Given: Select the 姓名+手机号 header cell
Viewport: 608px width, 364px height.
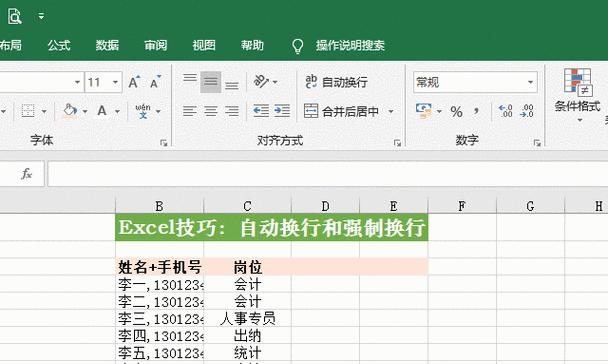Looking at the screenshot, I should tap(159, 267).
